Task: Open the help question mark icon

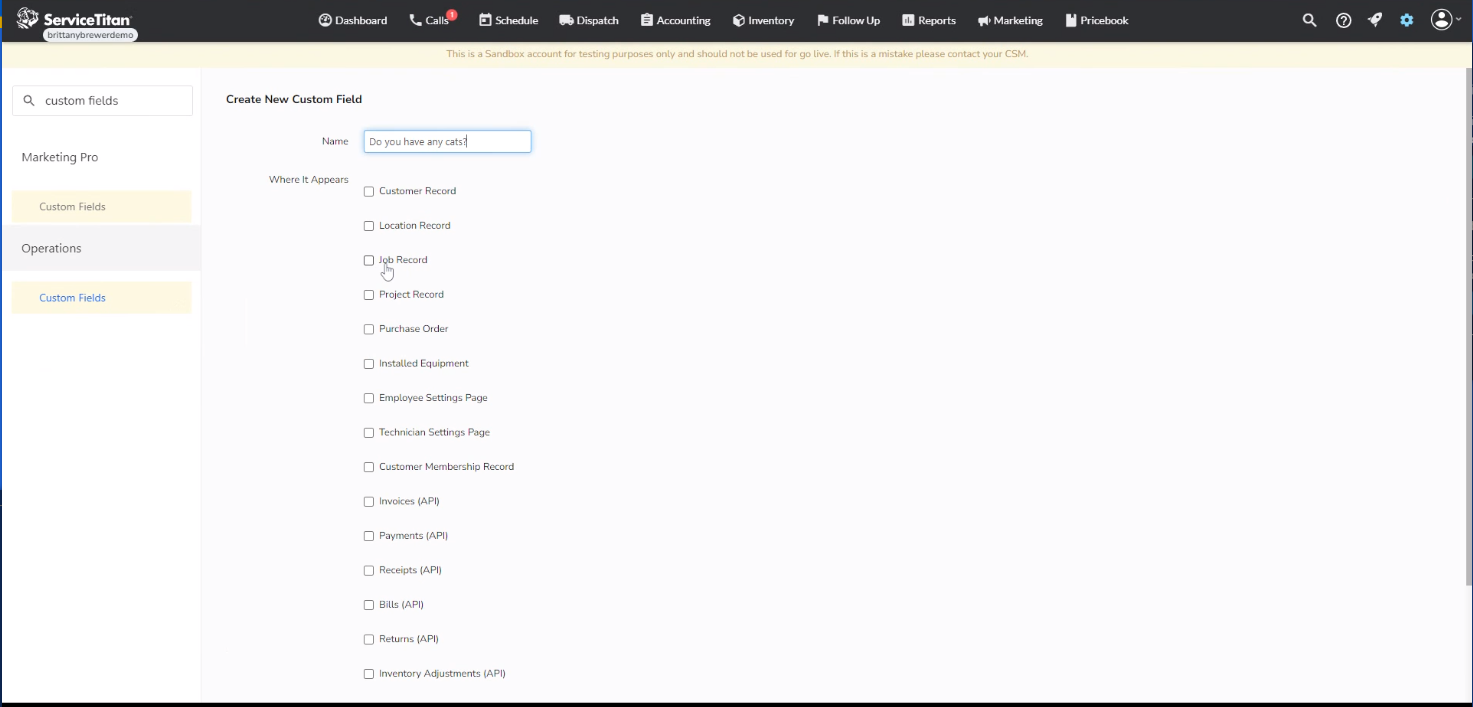Action: pos(1343,20)
